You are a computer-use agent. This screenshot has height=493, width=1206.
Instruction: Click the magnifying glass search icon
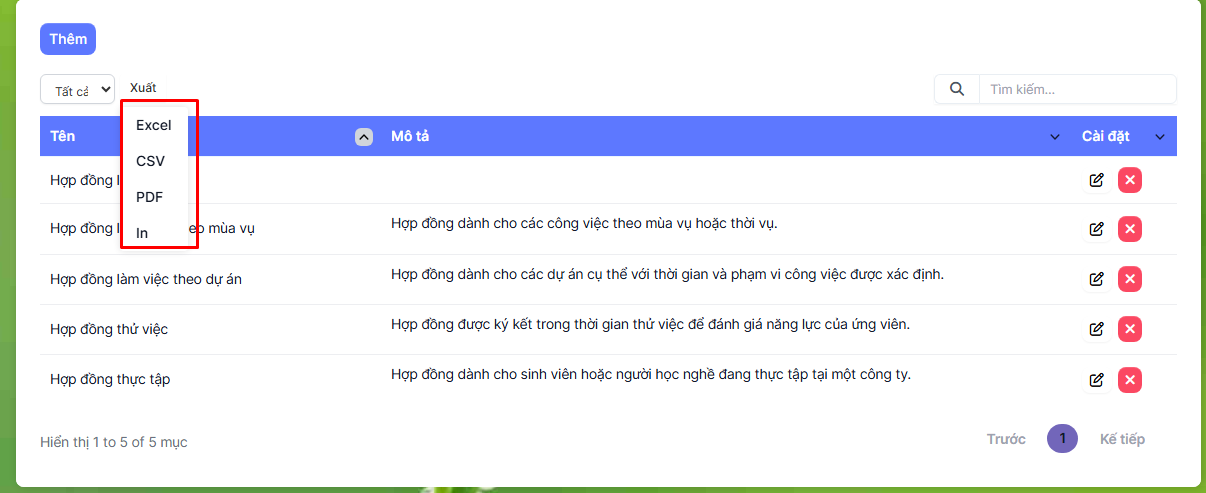pyautogui.click(x=957, y=89)
